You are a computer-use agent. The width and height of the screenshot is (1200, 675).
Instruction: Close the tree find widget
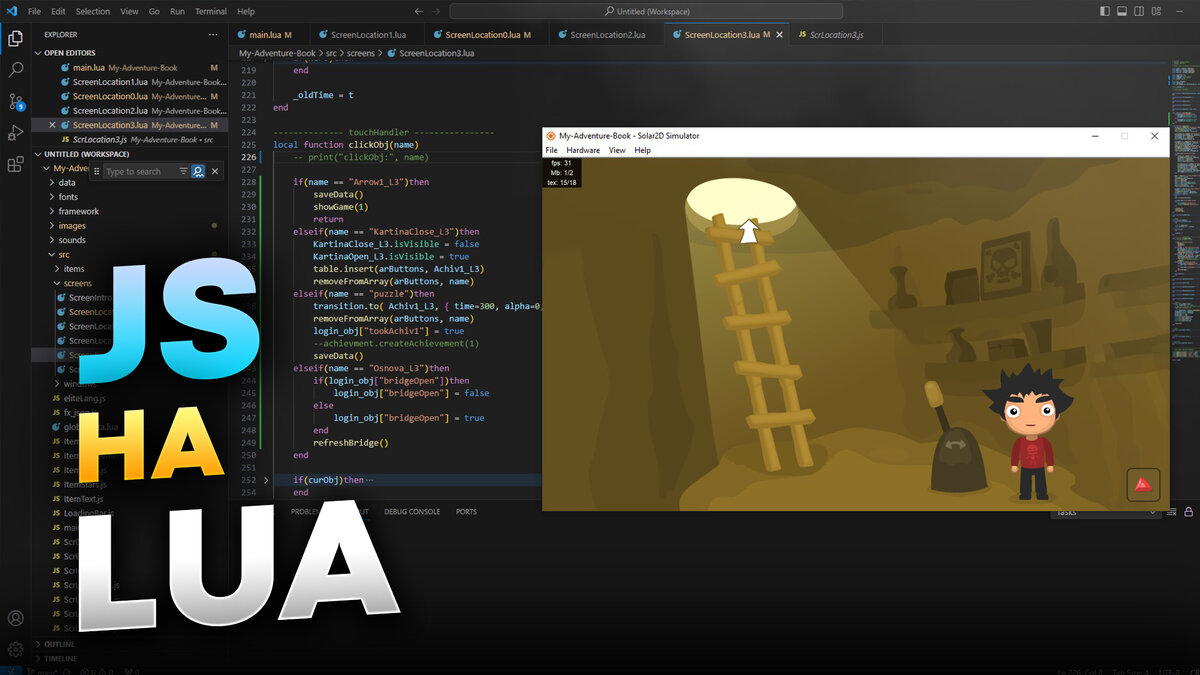(x=215, y=171)
